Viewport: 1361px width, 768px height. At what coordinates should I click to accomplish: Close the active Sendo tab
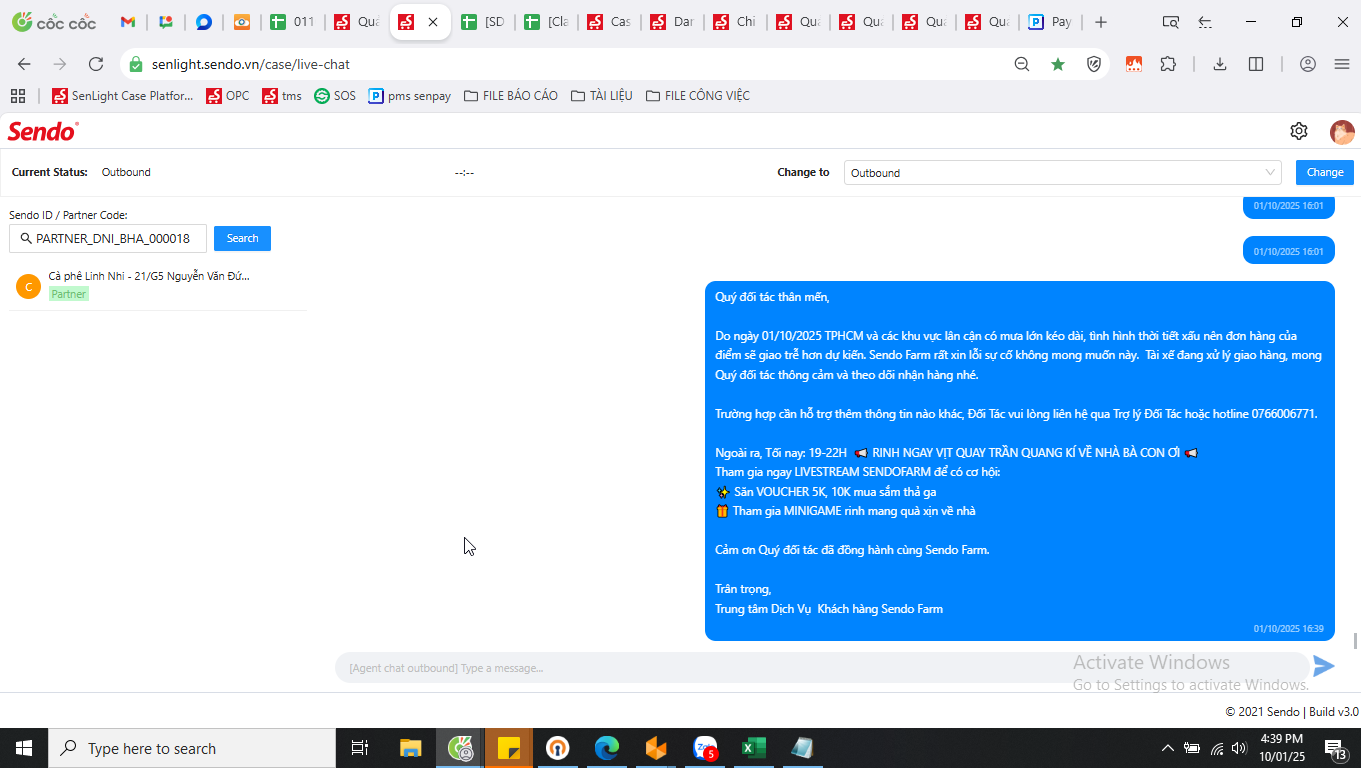pos(433,22)
